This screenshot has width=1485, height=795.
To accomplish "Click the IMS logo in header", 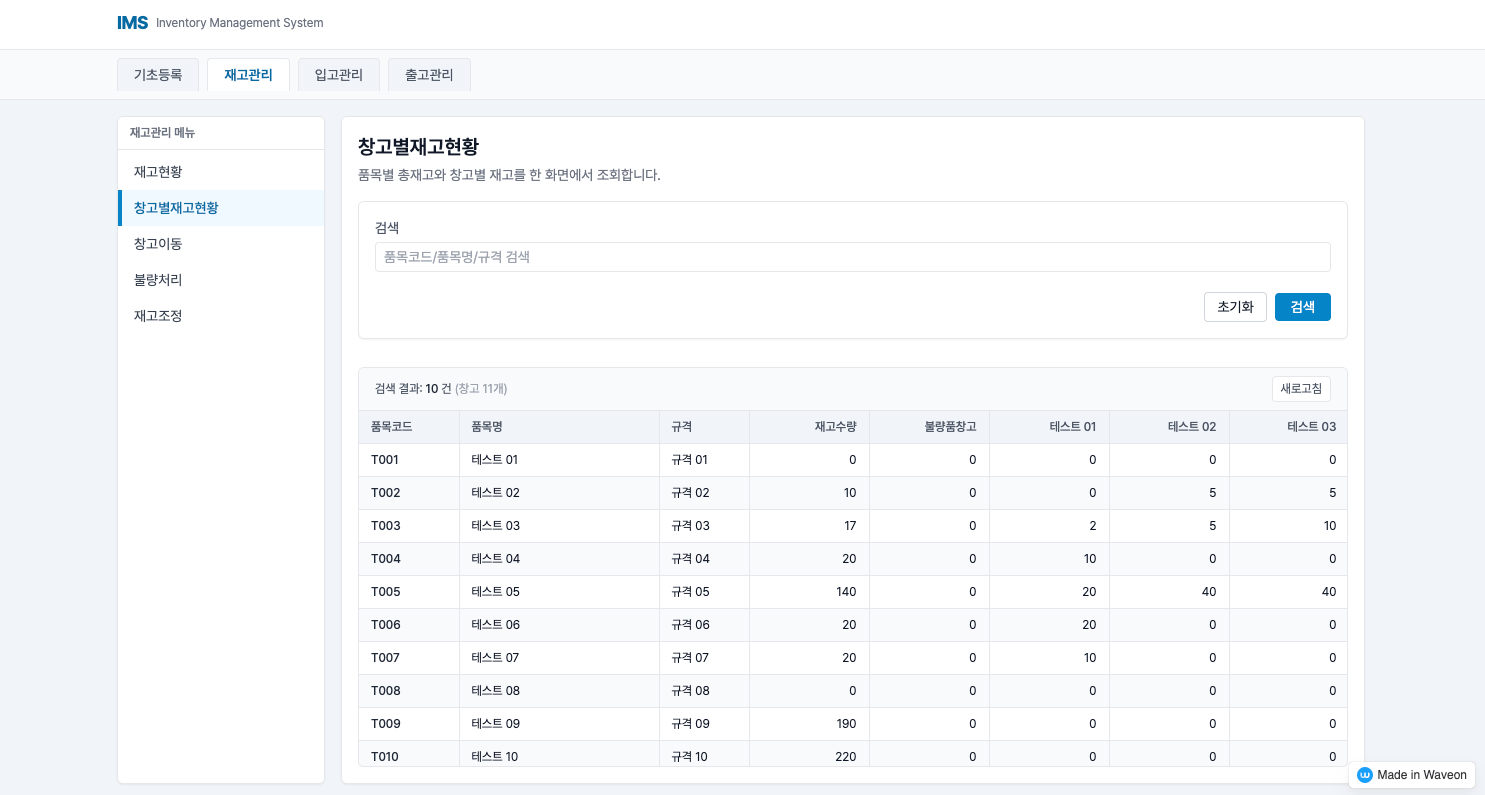I will click(133, 23).
